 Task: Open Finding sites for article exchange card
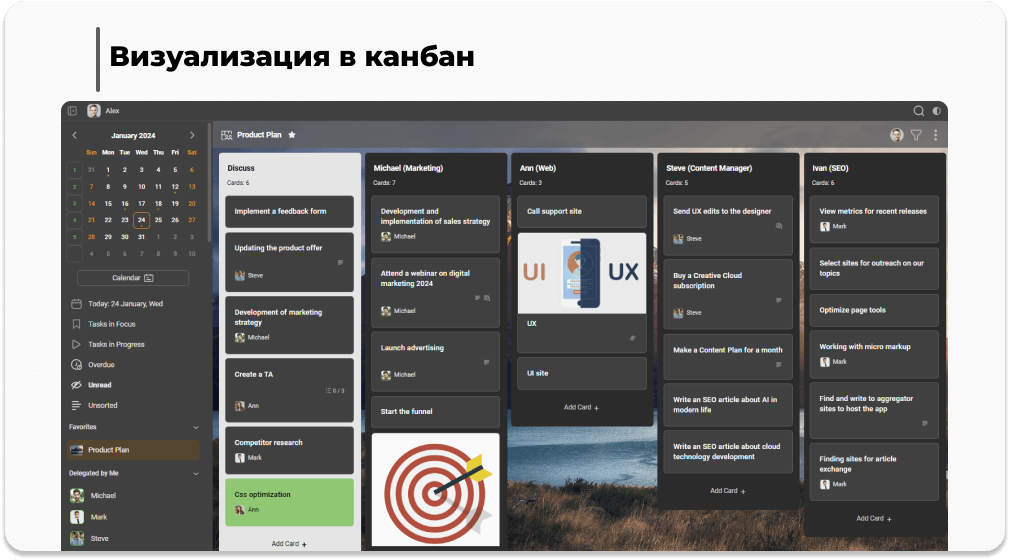point(873,472)
